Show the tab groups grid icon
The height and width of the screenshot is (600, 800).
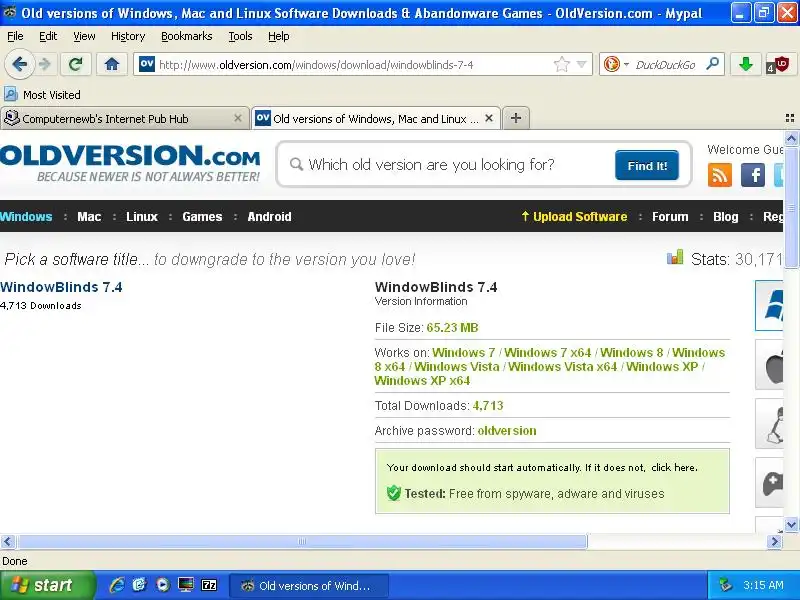click(790, 118)
